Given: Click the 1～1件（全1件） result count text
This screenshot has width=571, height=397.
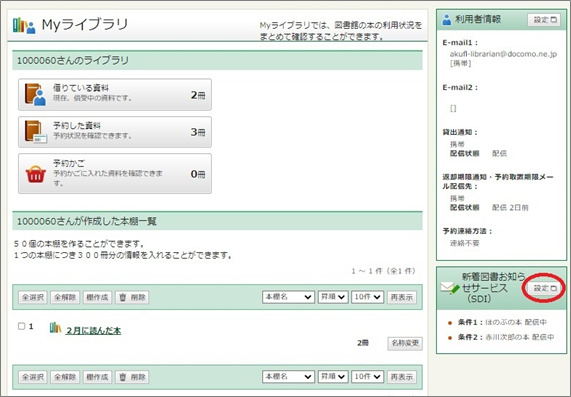Looking at the screenshot, I should [383, 271].
